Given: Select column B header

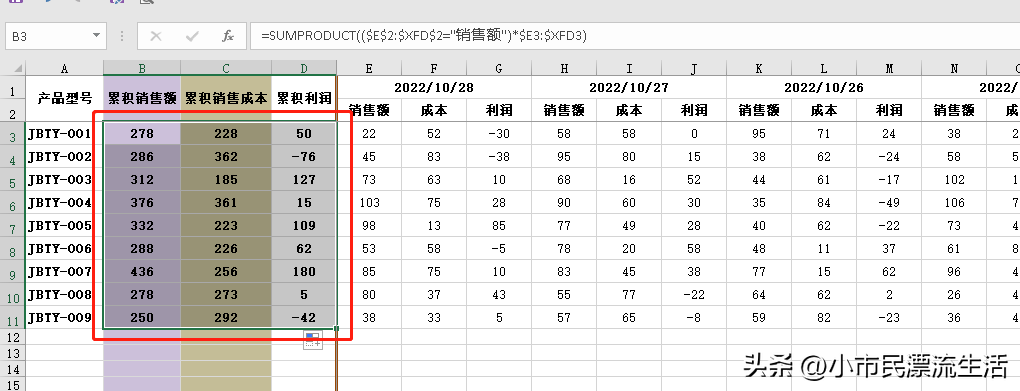Looking at the screenshot, I should (x=142, y=68).
